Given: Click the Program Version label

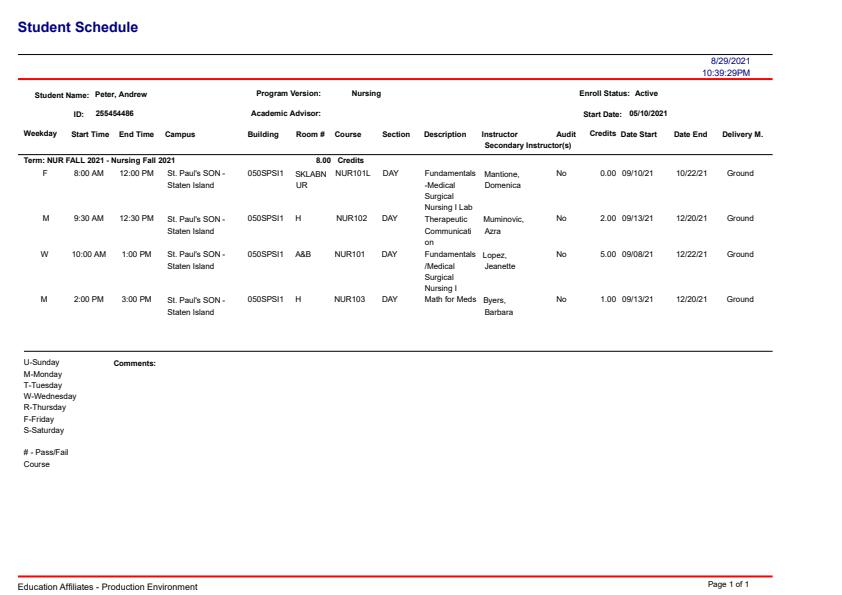Looking at the screenshot, I should click(288, 94).
